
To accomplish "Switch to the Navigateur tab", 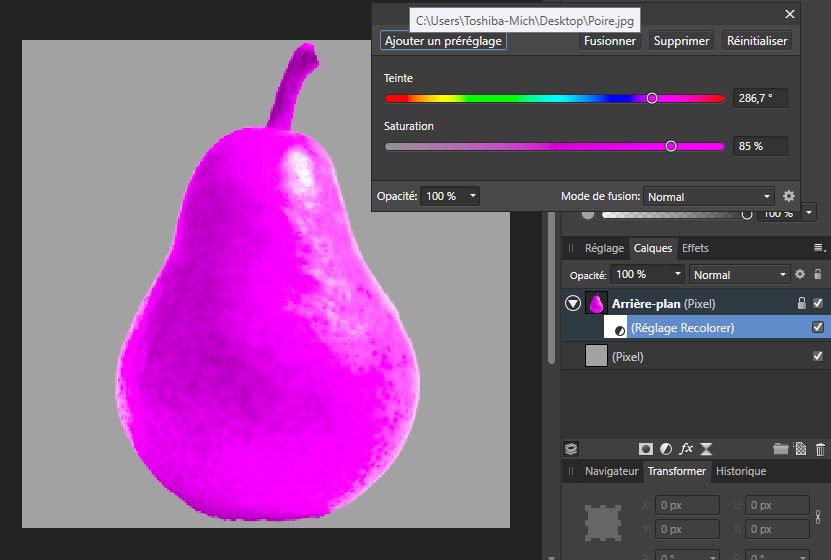I will (x=612, y=471).
